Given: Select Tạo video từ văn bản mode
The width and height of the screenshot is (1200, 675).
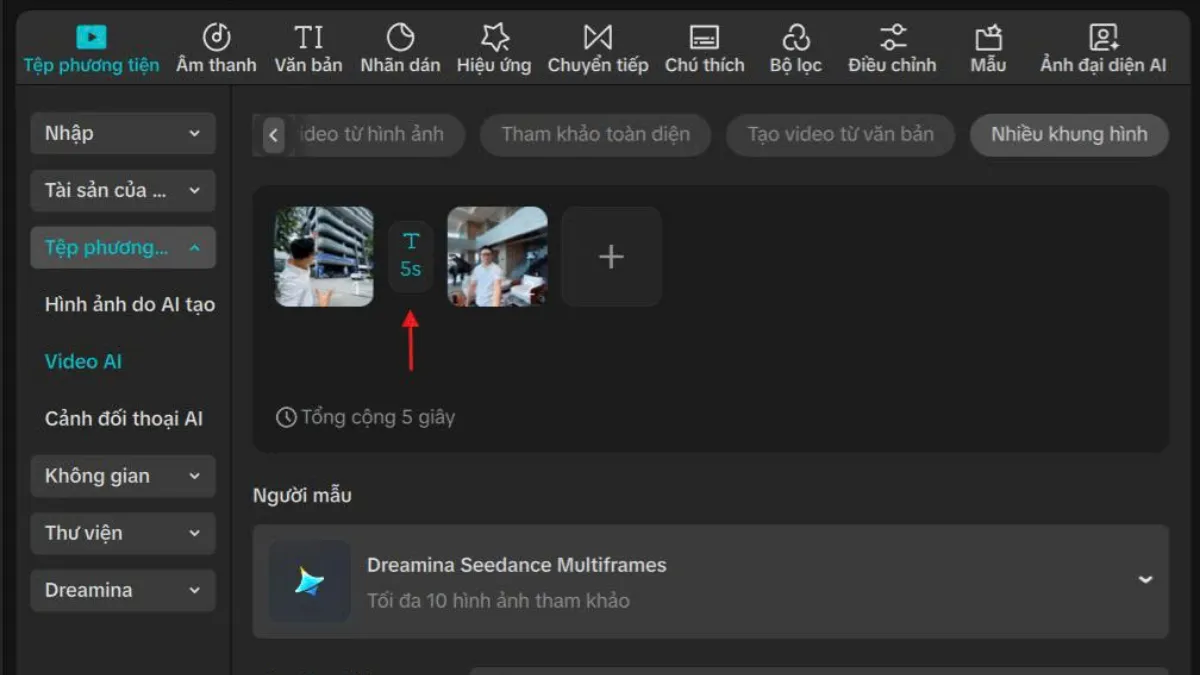Looking at the screenshot, I should [x=841, y=135].
